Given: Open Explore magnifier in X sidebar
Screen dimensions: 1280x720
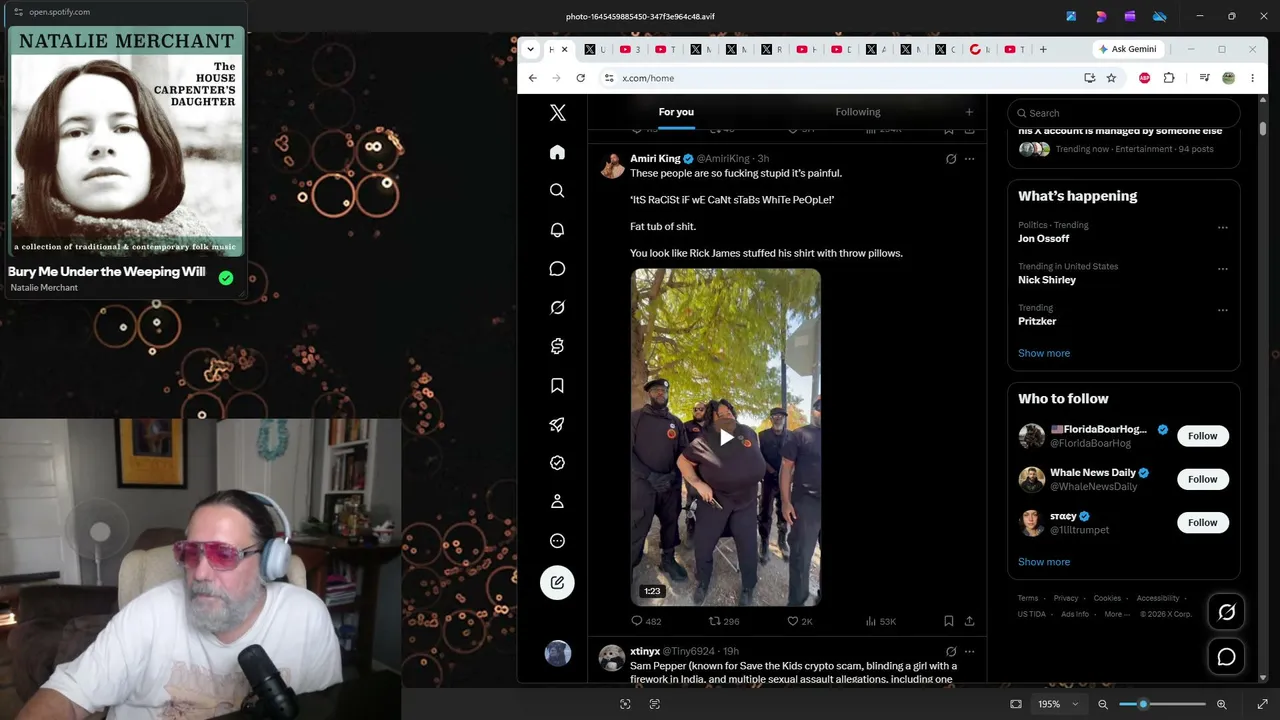Looking at the screenshot, I should coord(558,191).
